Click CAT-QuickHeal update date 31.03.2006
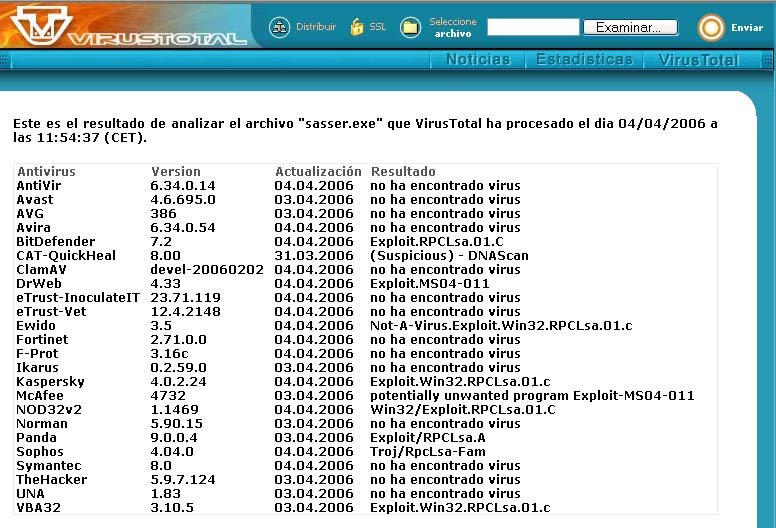Screen dimensions: 776x528 click(x=314, y=255)
